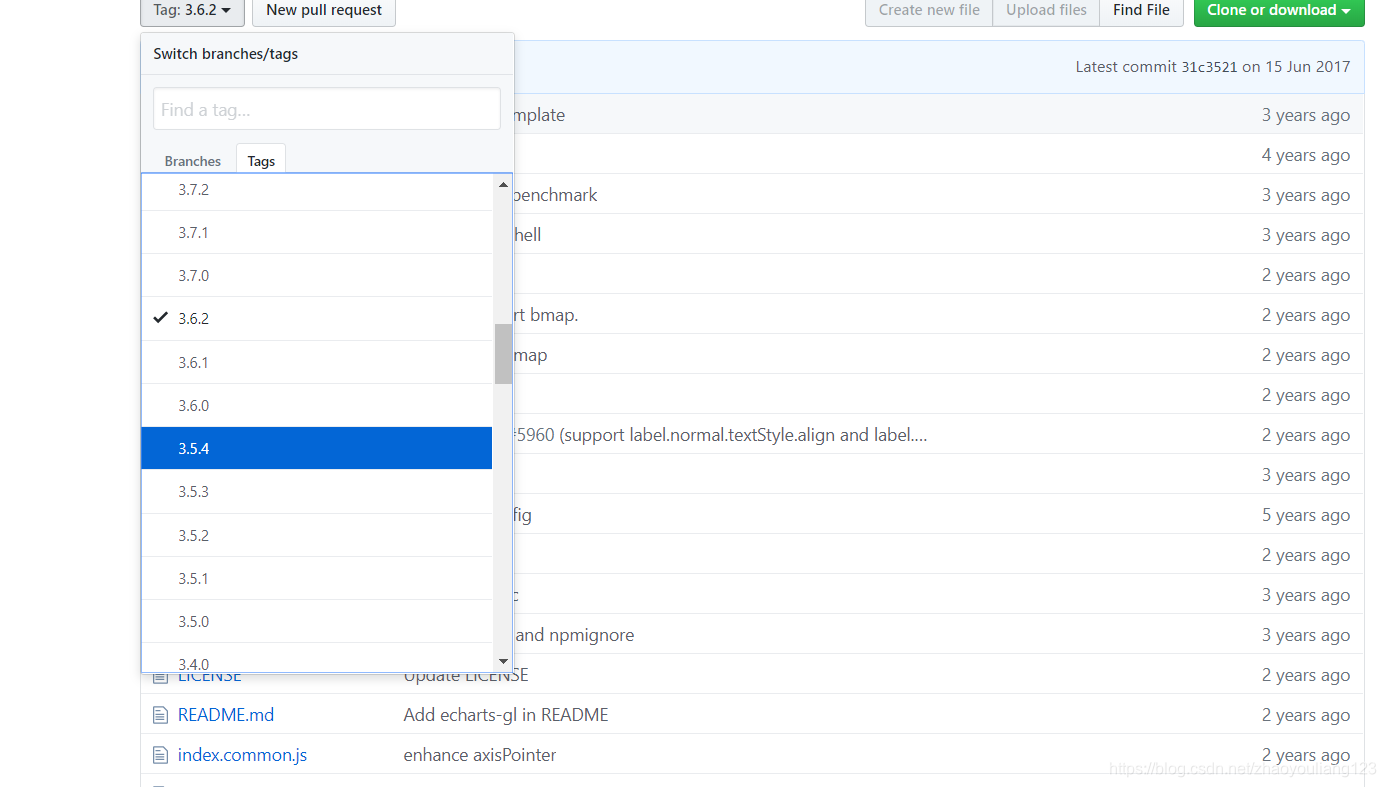1386x787 pixels.
Task: Click the checkmark icon beside 3.6.2
Action: (160, 318)
